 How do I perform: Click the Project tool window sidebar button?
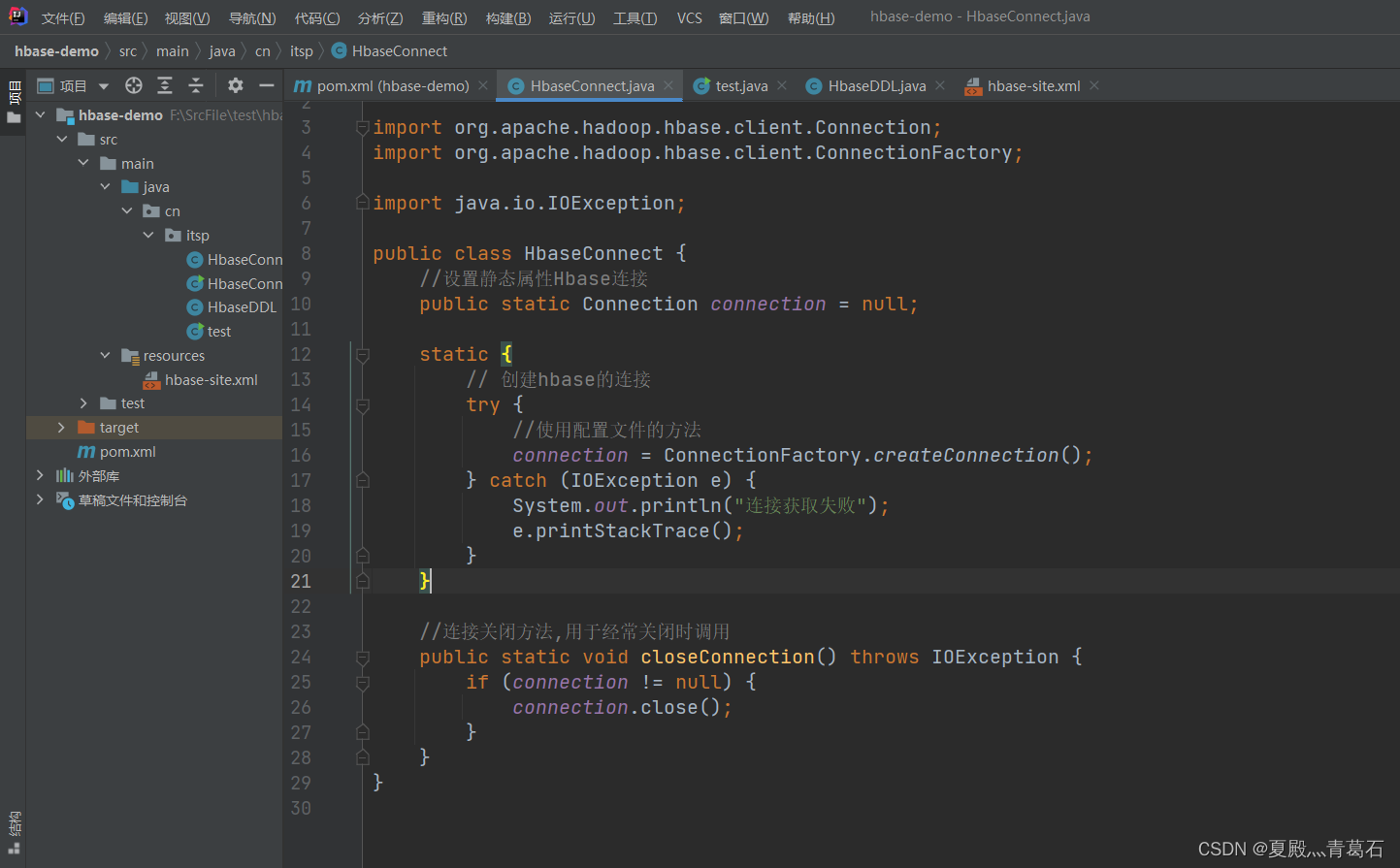[14, 103]
